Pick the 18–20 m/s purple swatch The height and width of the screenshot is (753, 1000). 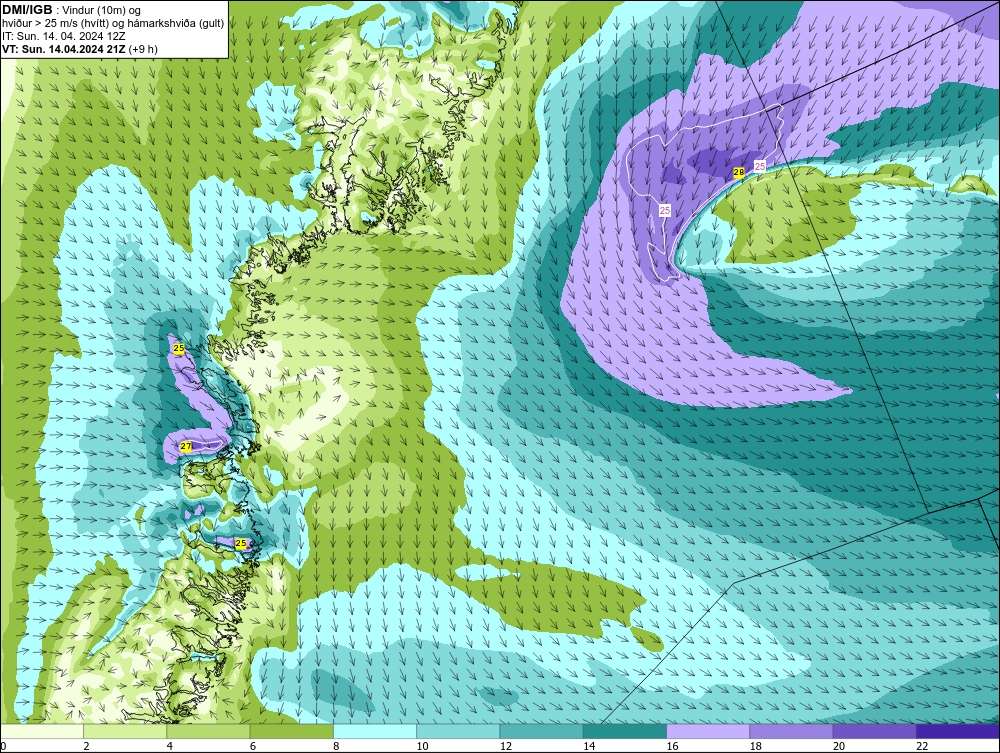tap(791, 731)
